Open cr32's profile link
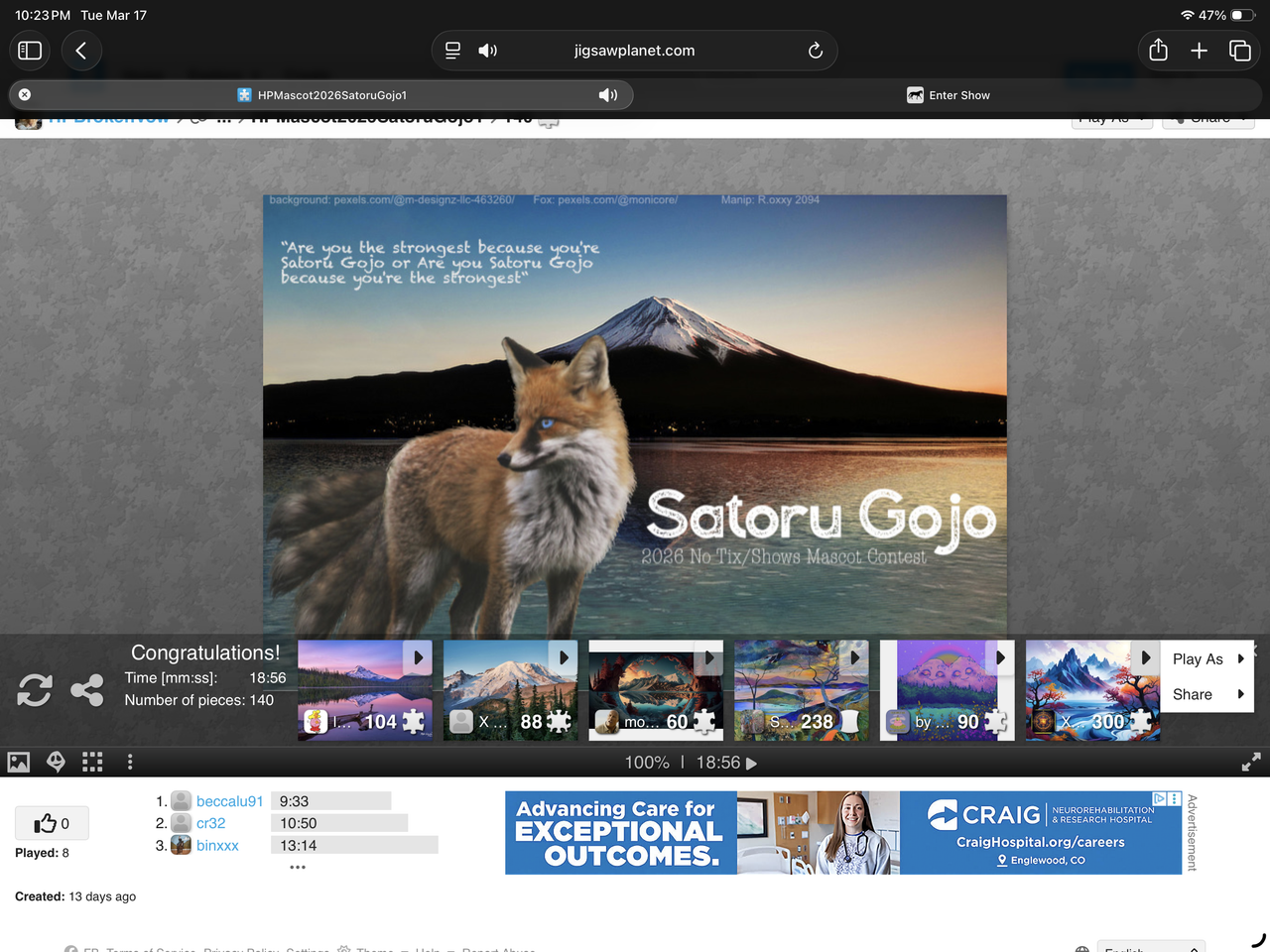1270x952 pixels. tap(210, 823)
